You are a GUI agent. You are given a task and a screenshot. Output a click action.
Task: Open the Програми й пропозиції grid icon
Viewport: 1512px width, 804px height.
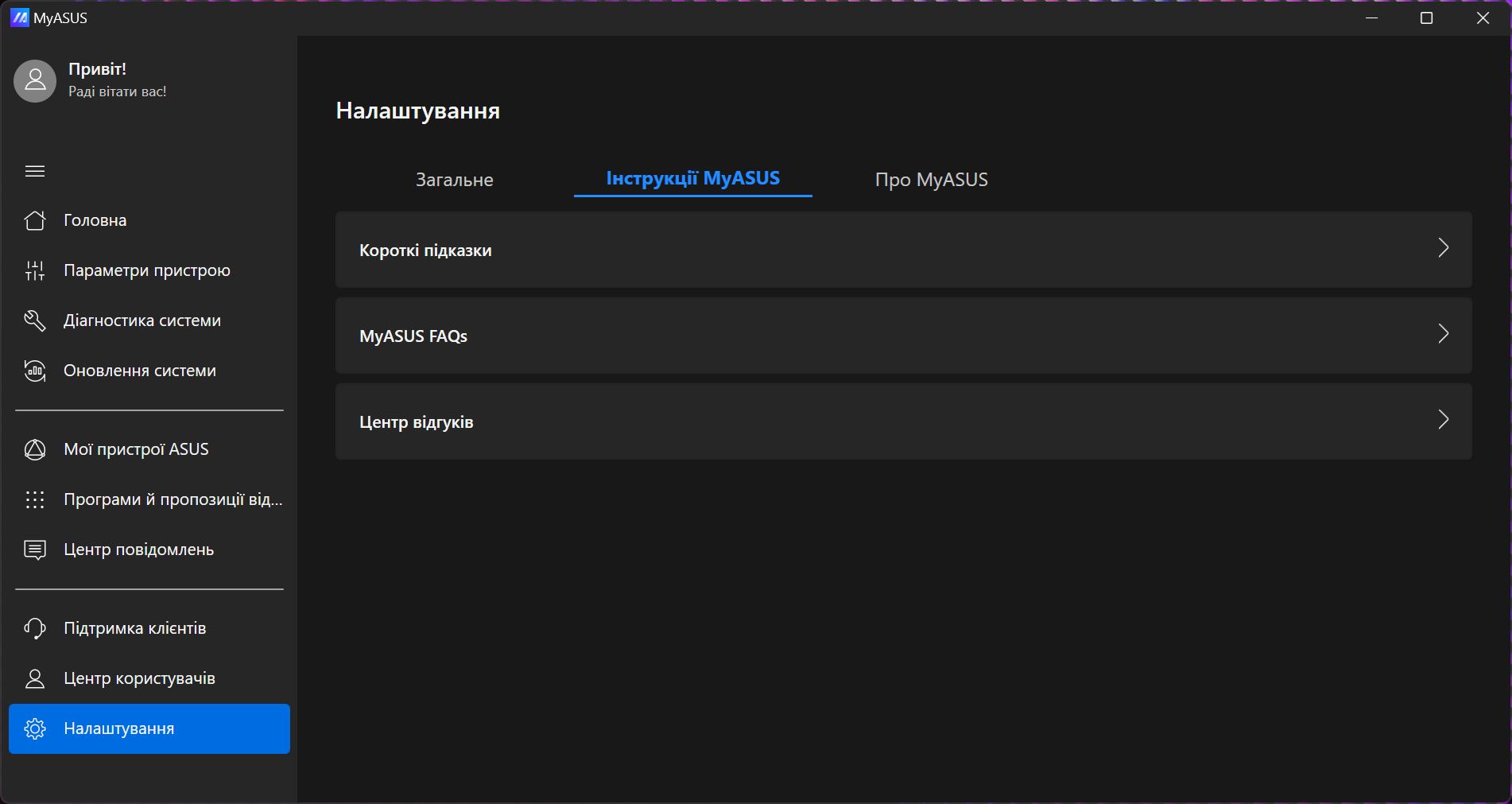tap(35, 499)
